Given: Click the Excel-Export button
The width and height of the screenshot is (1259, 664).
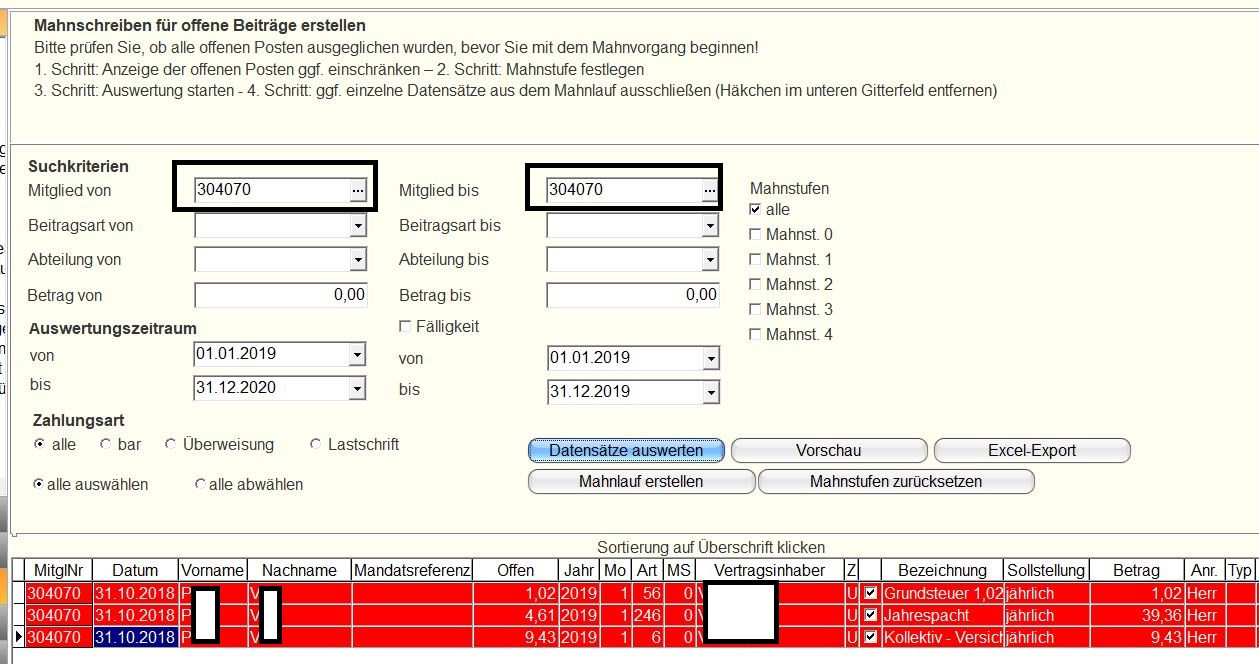Looking at the screenshot, I should 1031,450.
